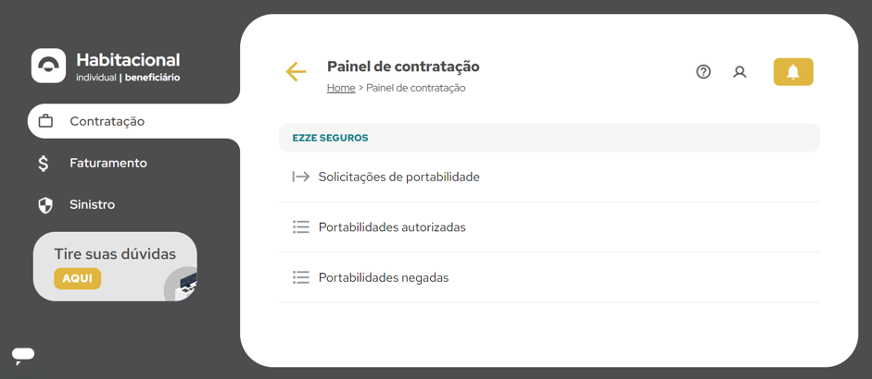Open Portabilidades autorizadas list
The image size is (872, 379).
[x=549, y=227]
